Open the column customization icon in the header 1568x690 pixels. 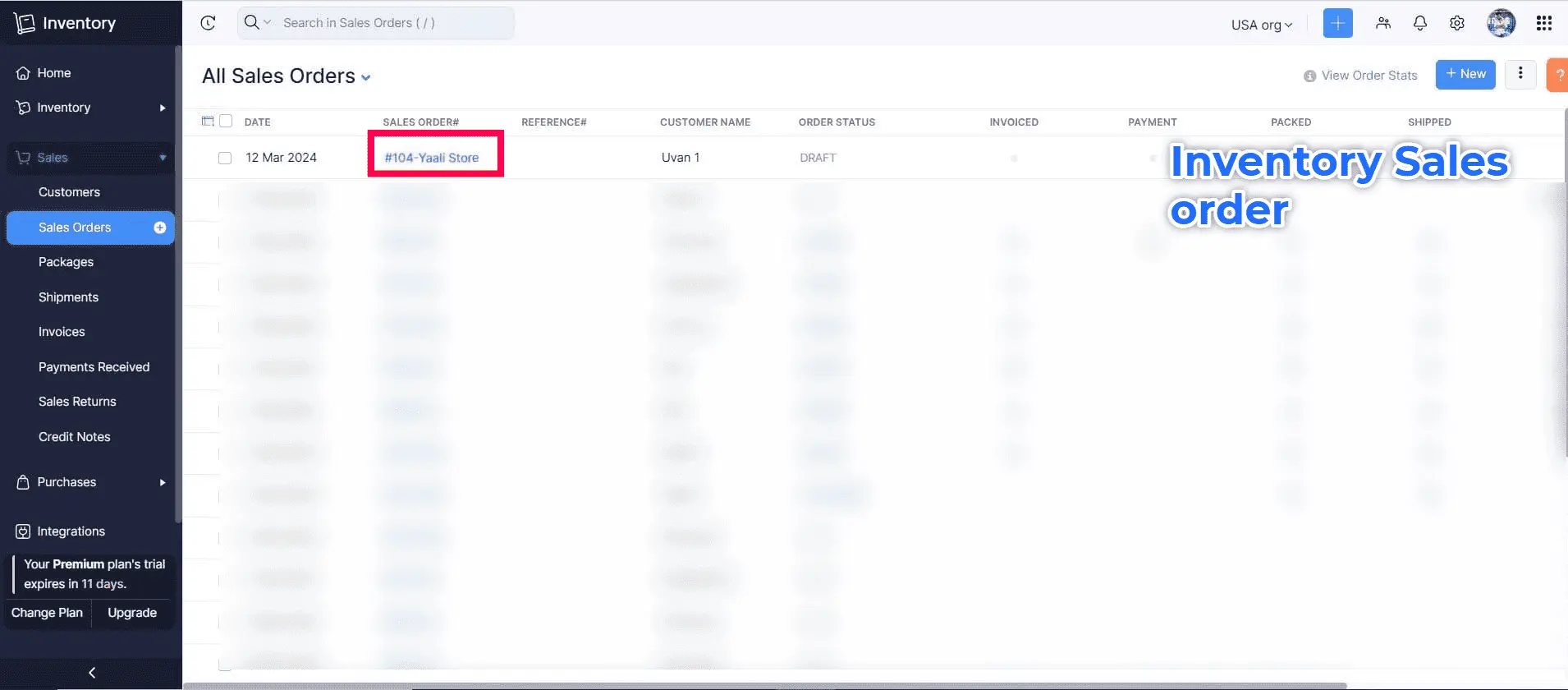tap(208, 122)
